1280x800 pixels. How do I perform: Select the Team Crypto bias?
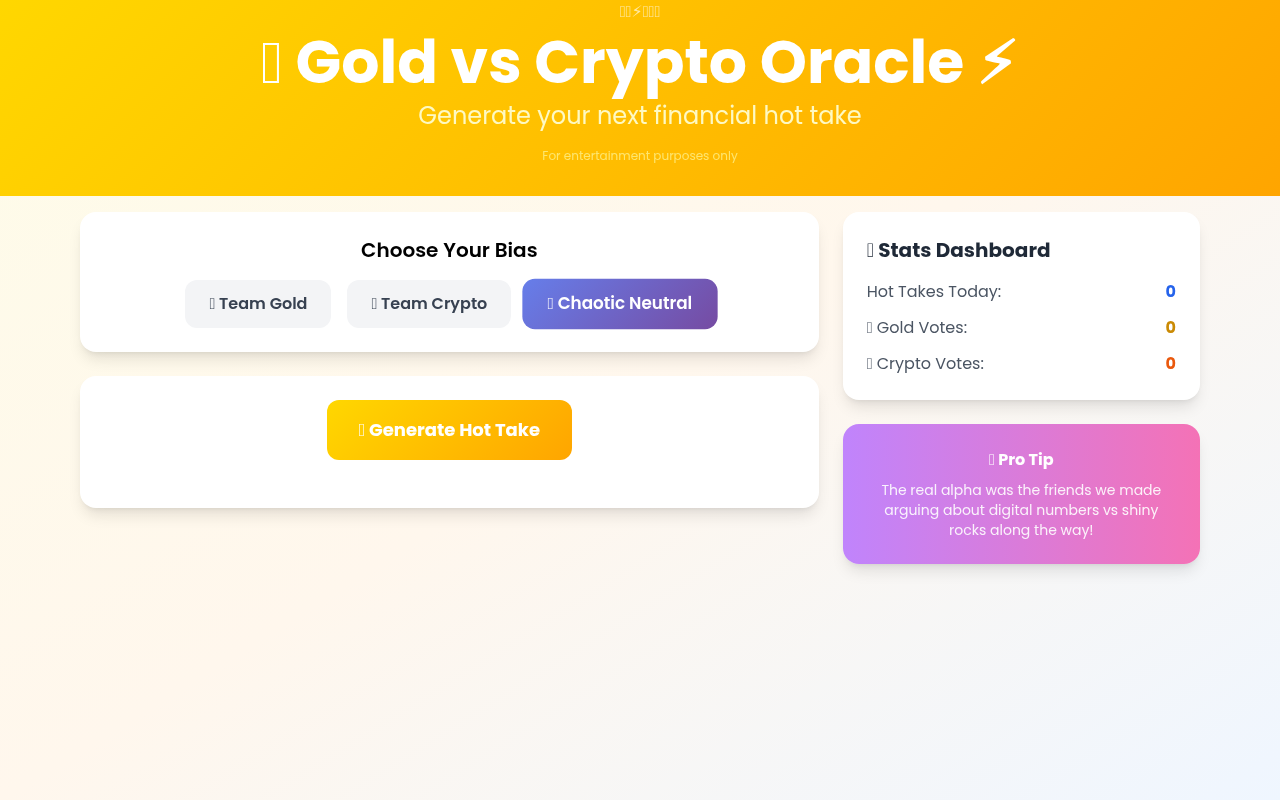(428, 303)
